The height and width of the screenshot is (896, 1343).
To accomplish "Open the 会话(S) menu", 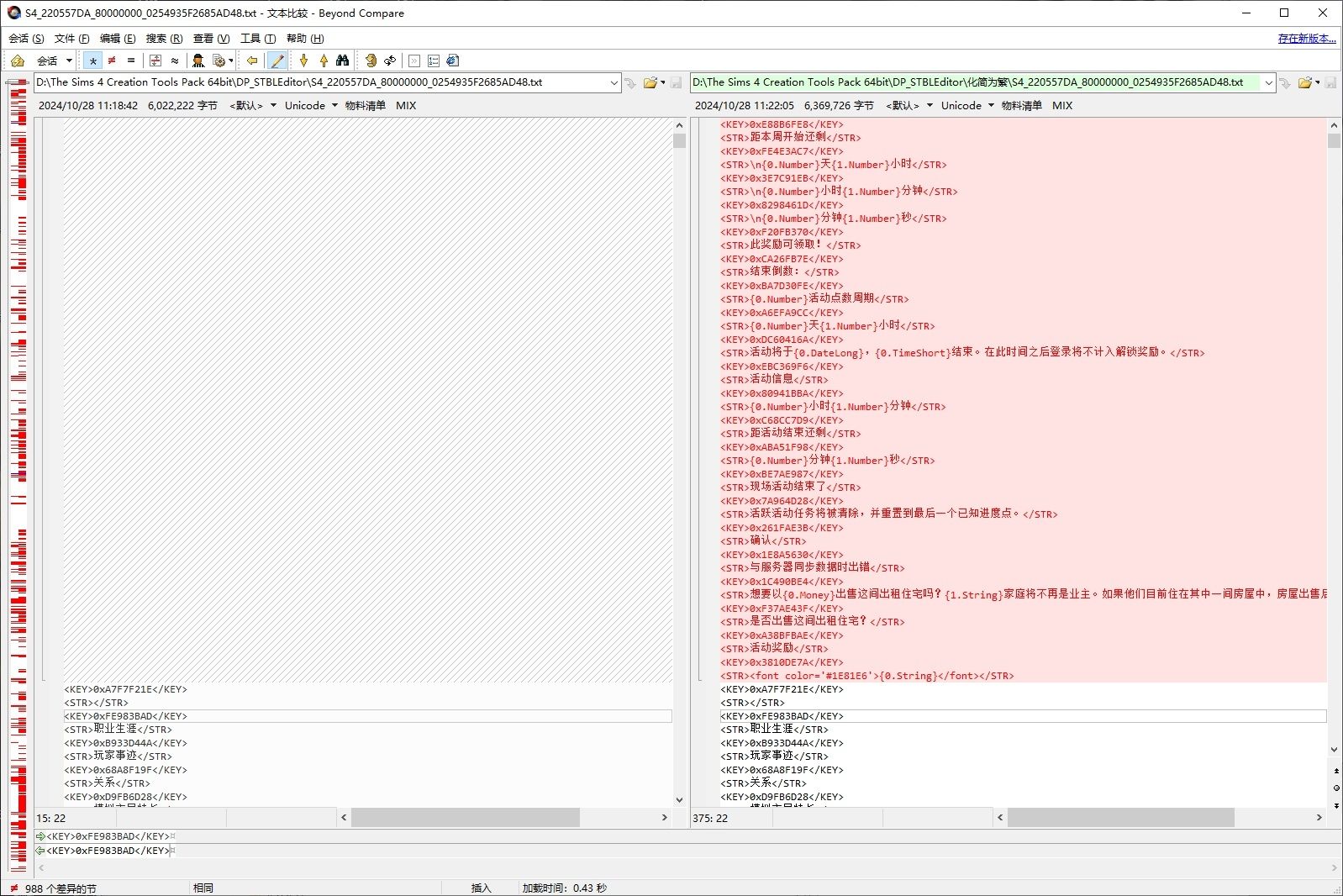I will pyautogui.click(x=26, y=39).
